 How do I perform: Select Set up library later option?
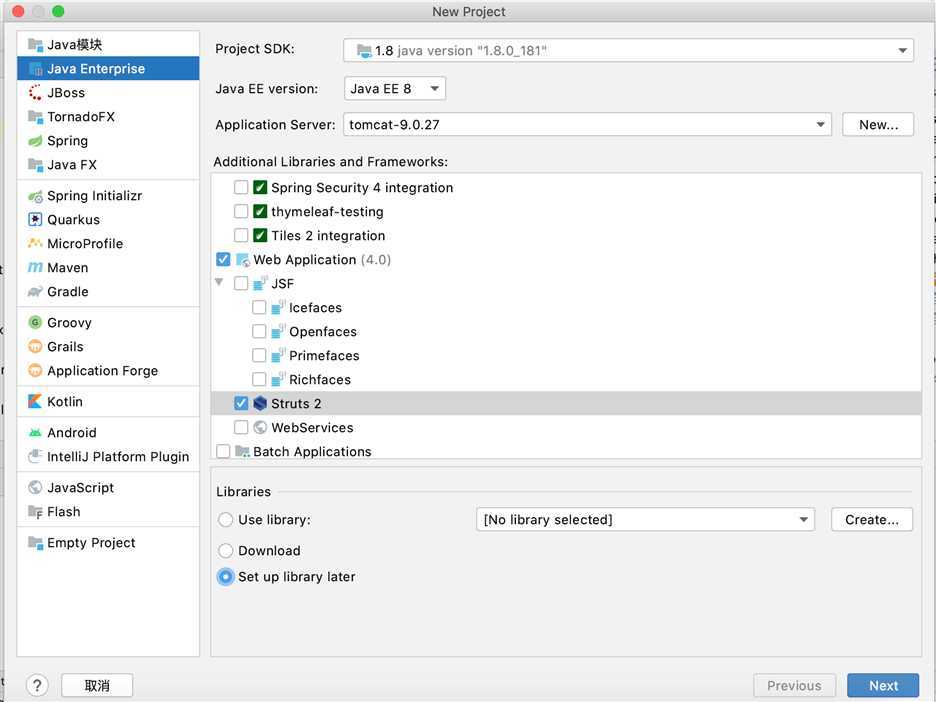tap(226, 577)
